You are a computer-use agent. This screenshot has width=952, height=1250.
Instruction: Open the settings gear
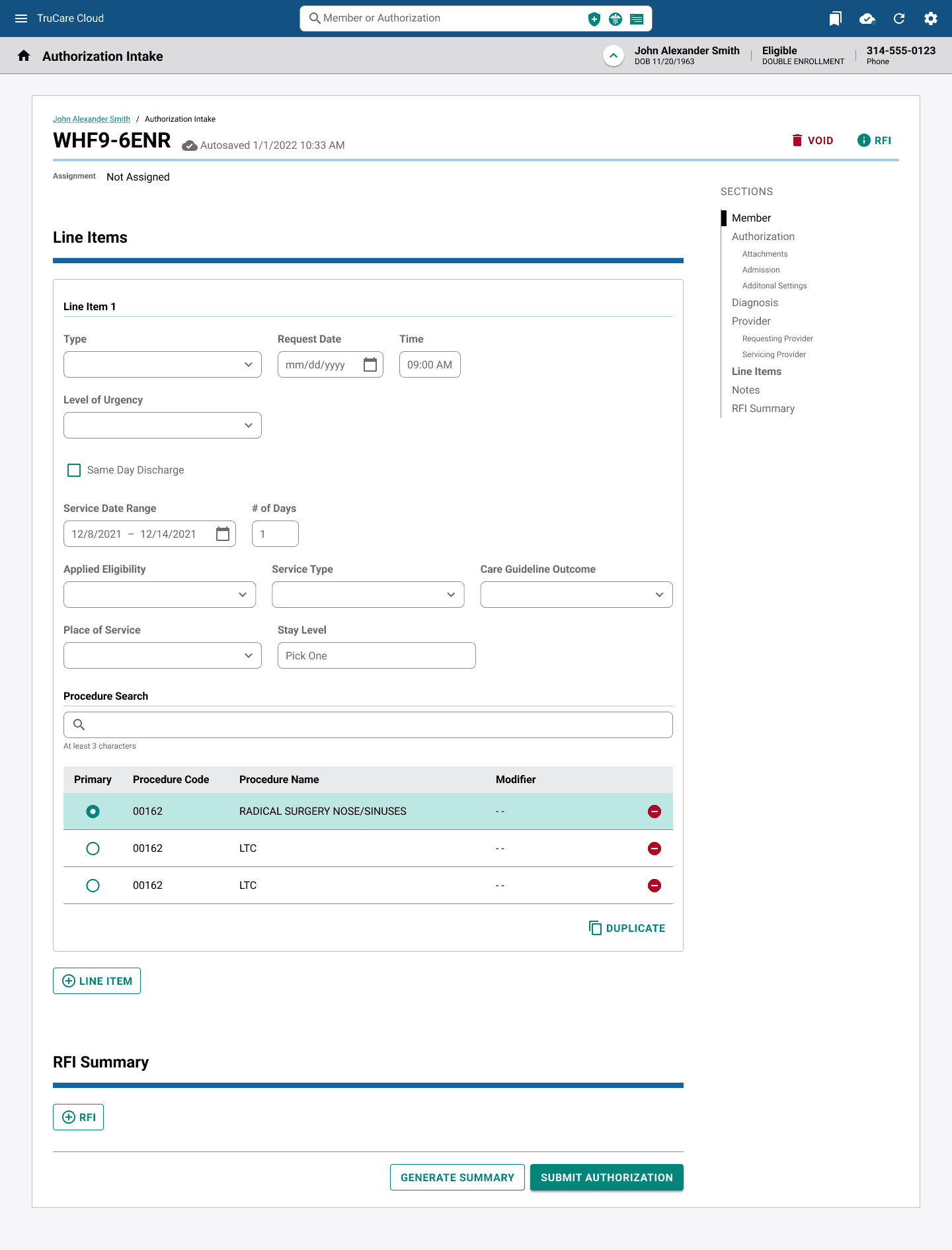click(931, 19)
